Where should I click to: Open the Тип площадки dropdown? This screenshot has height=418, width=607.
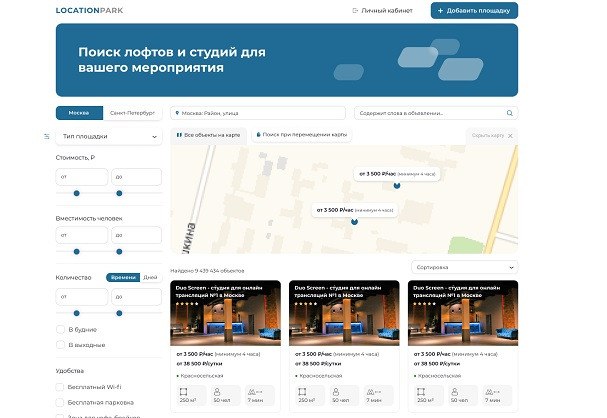109,137
